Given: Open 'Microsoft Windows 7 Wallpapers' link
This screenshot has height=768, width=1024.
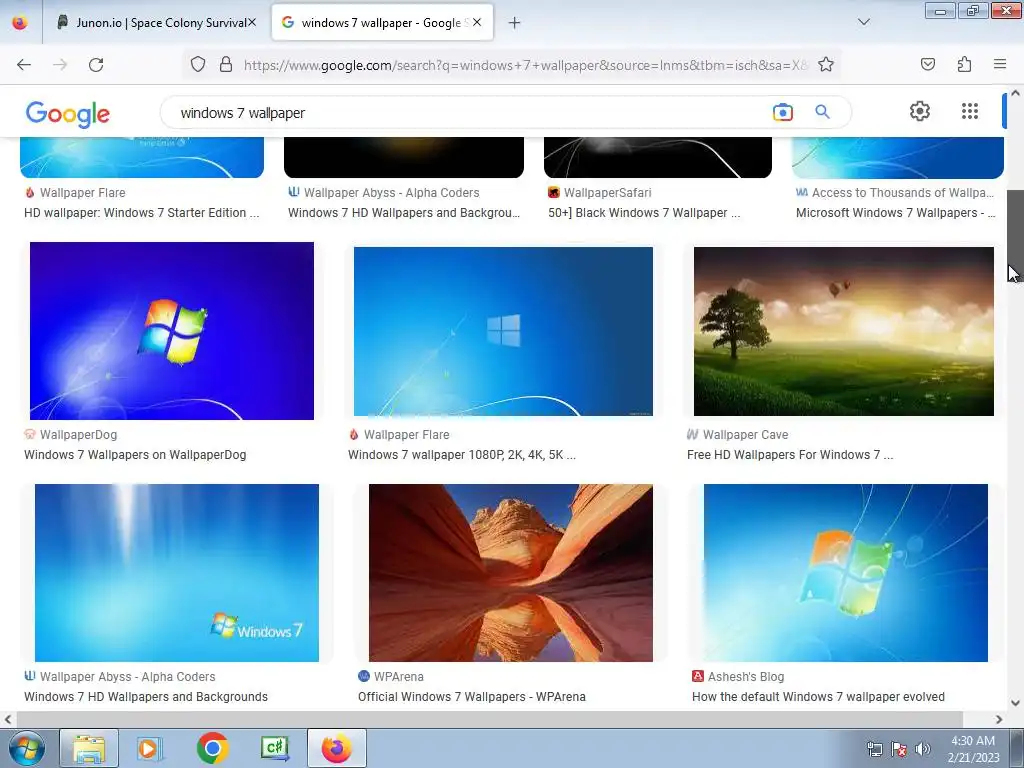Looking at the screenshot, I should pos(895,213).
